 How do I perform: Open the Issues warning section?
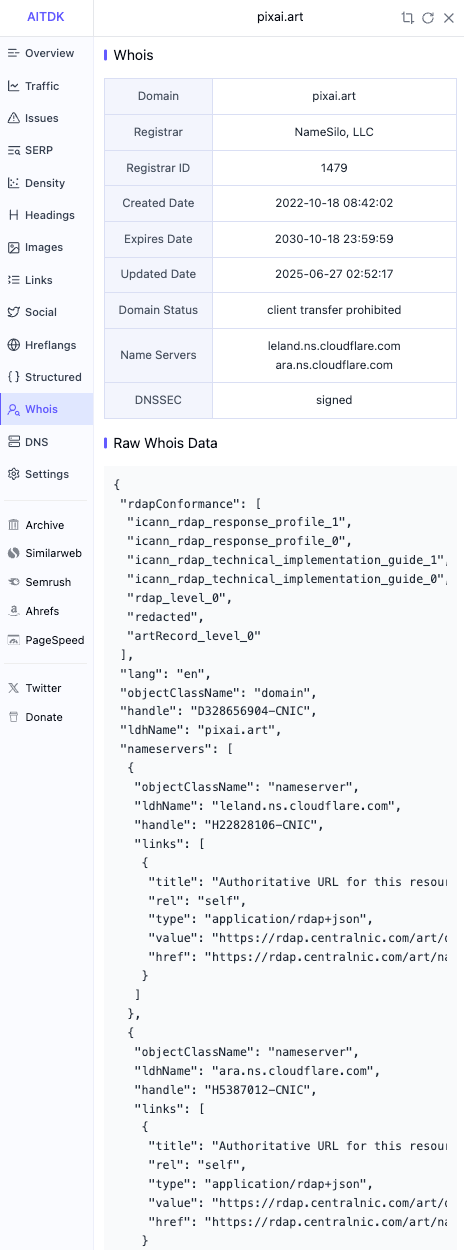[46, 118]
